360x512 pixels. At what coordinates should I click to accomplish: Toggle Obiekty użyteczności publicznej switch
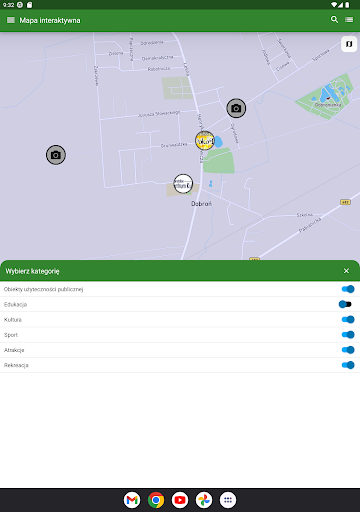tap(348, 289)
